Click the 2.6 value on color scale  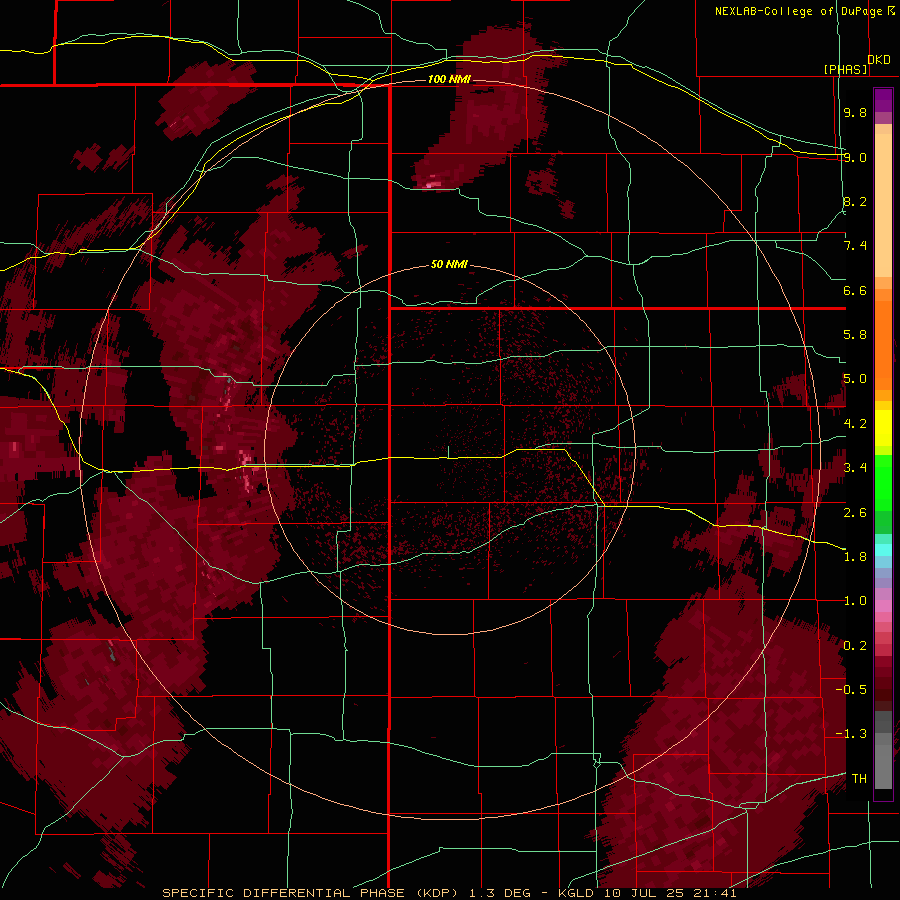pyautogui.click(x=855, y=513)
